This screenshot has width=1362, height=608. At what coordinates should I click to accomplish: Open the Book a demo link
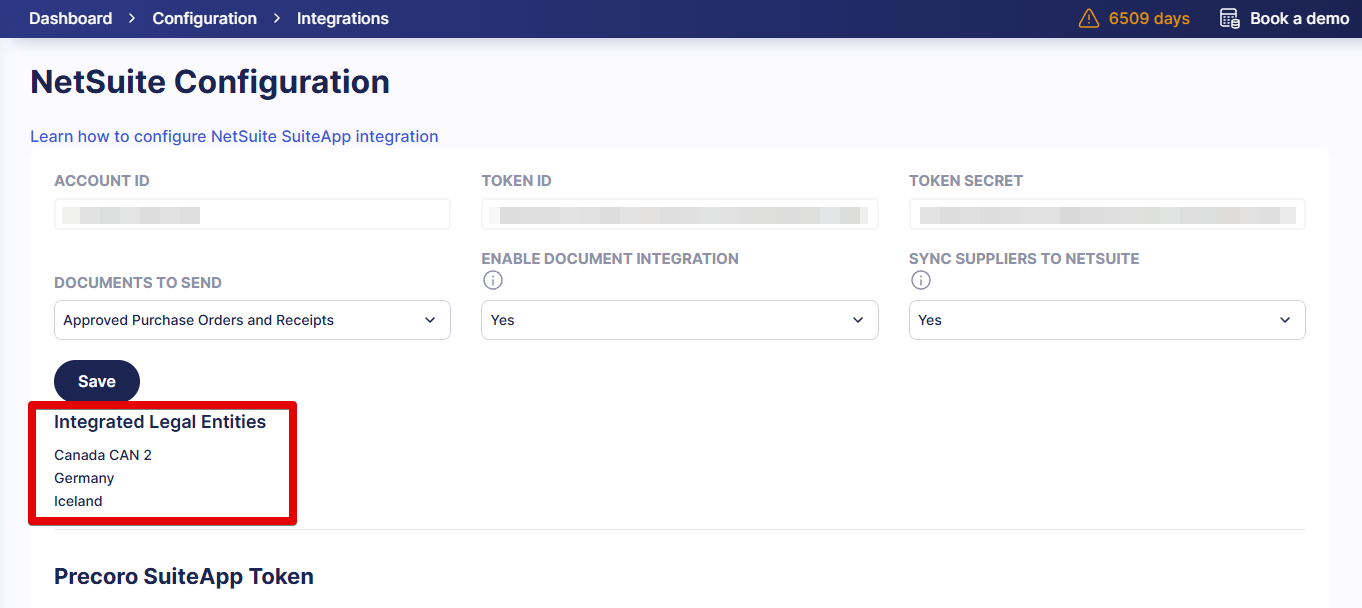1299,18
